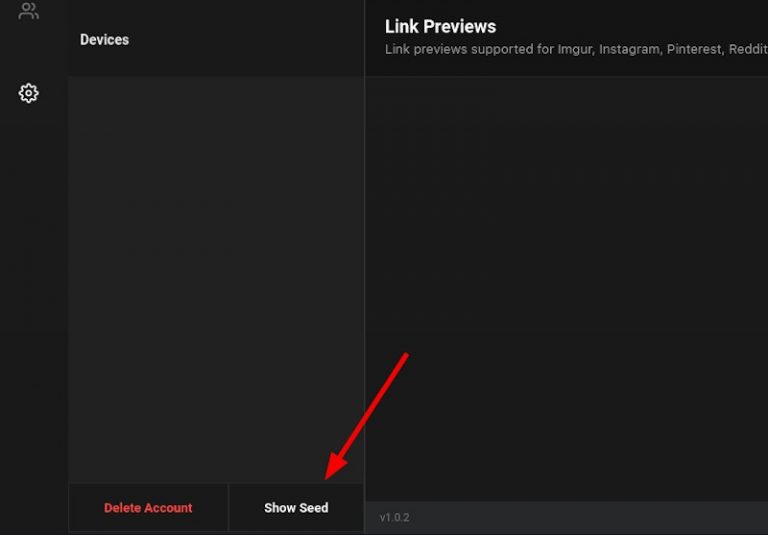Open the Link Previews settings heading

click(440, 27)
